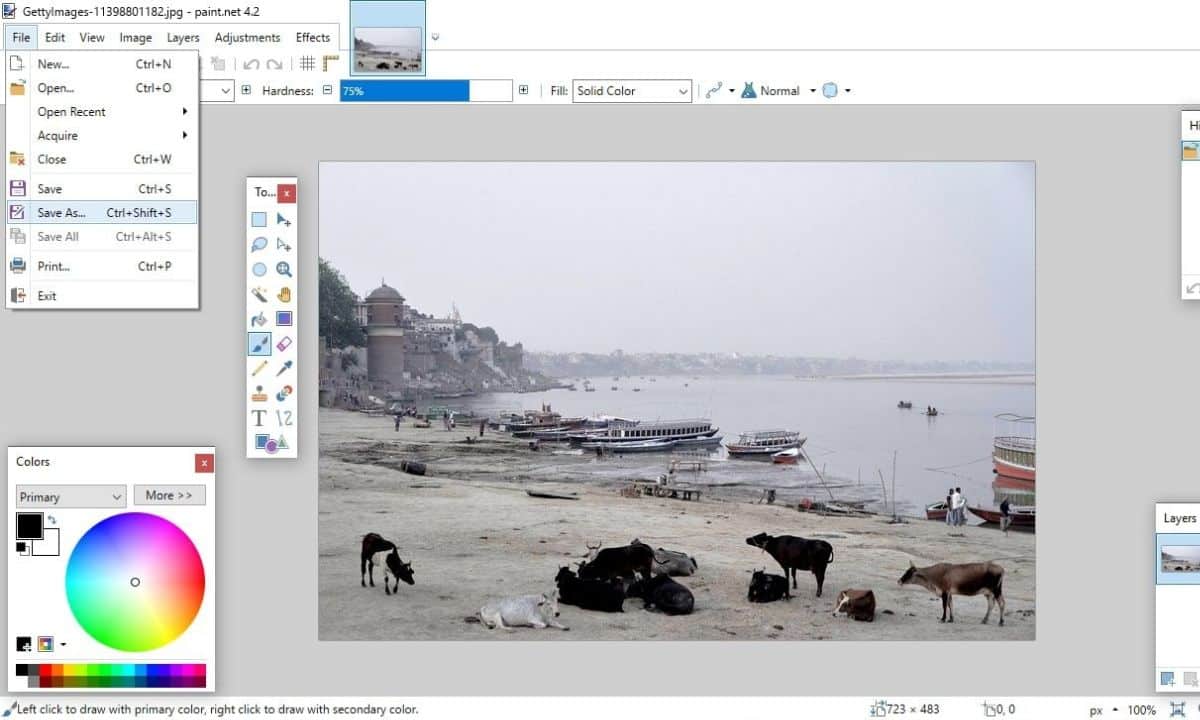Click the color wheel in Colors panel
1200x720 pixels.
pos(135,582)
